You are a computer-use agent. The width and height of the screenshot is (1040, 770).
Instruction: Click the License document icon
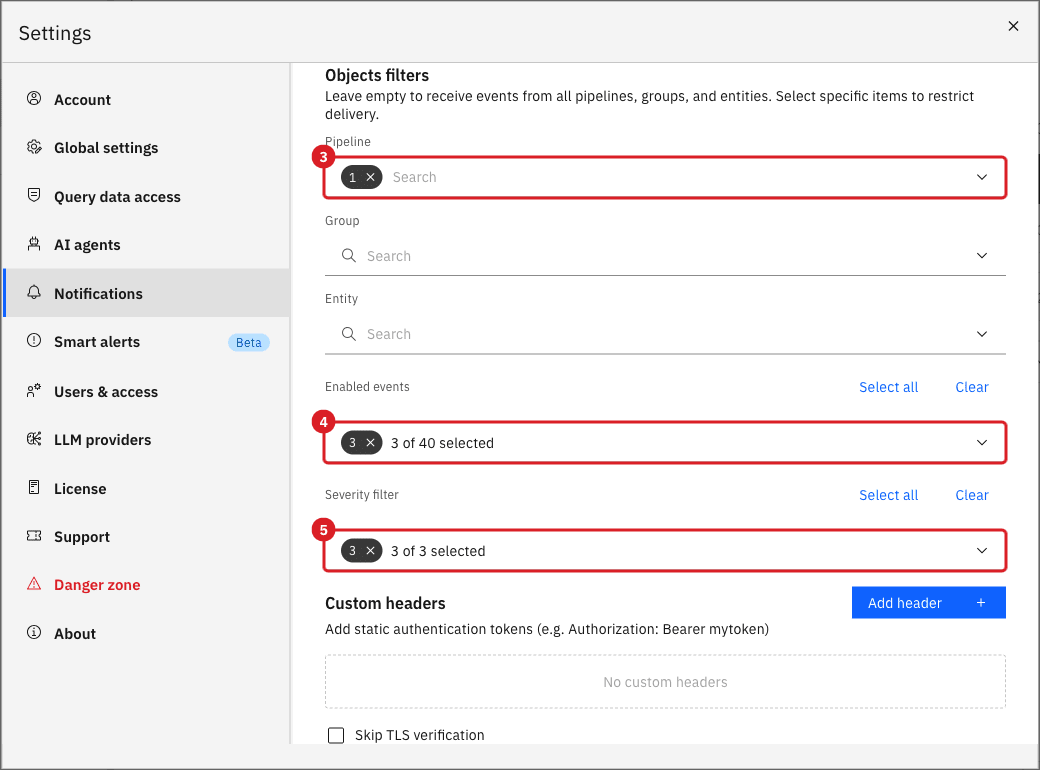[x=34, y=487]
